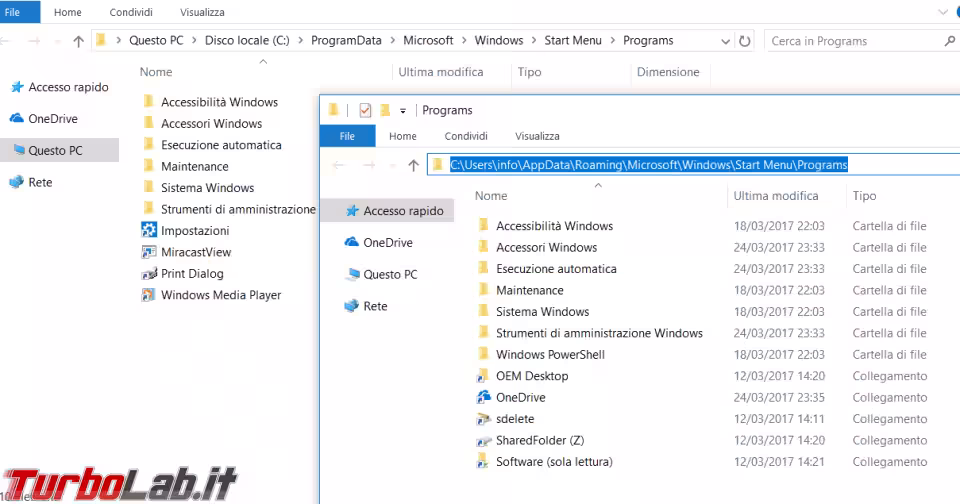Click the SharedFolder (Z) shortcut icon

coord(484,440)
